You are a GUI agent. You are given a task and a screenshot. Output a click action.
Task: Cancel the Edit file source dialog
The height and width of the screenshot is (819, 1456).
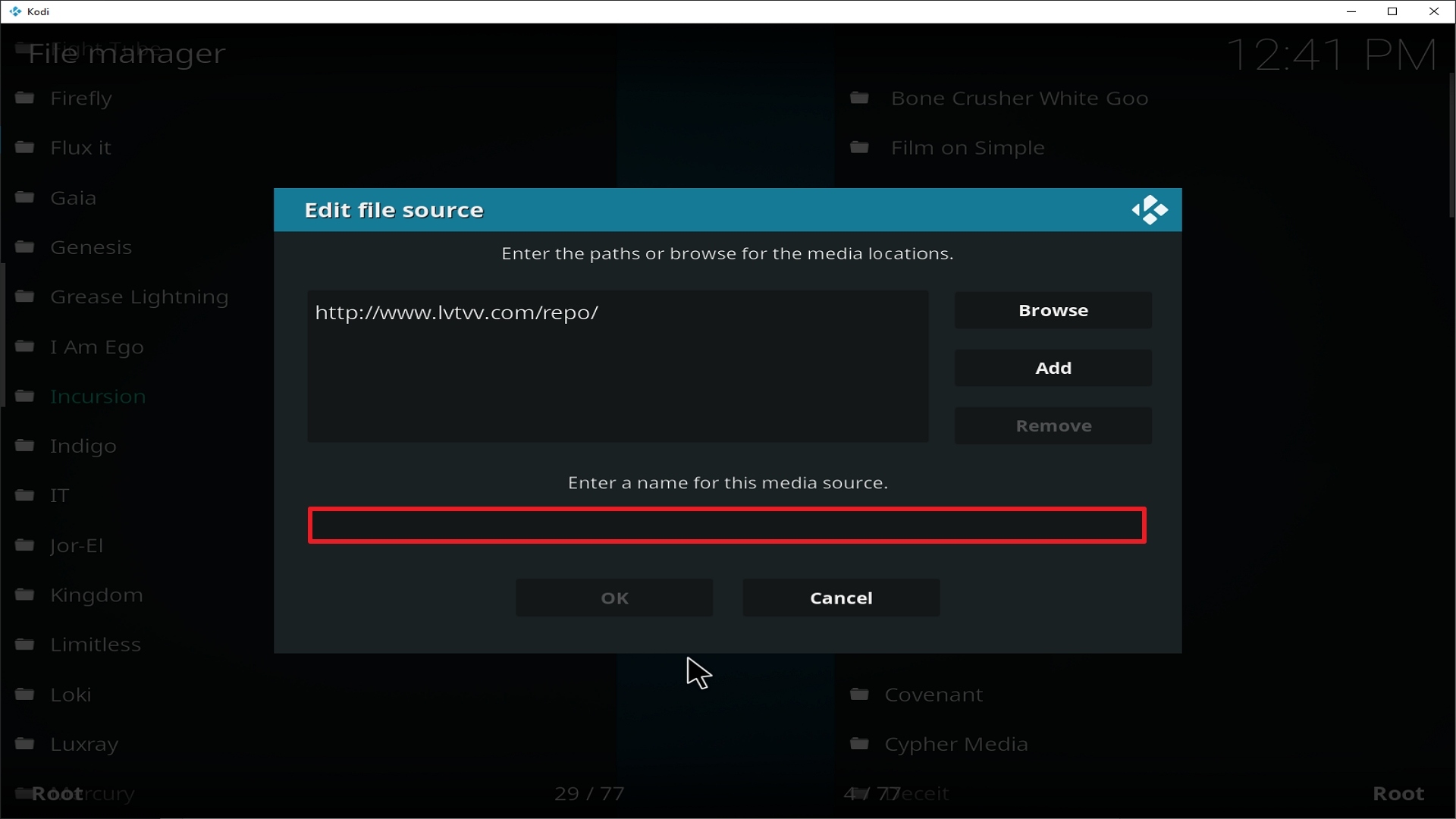(x=841, y=598)
